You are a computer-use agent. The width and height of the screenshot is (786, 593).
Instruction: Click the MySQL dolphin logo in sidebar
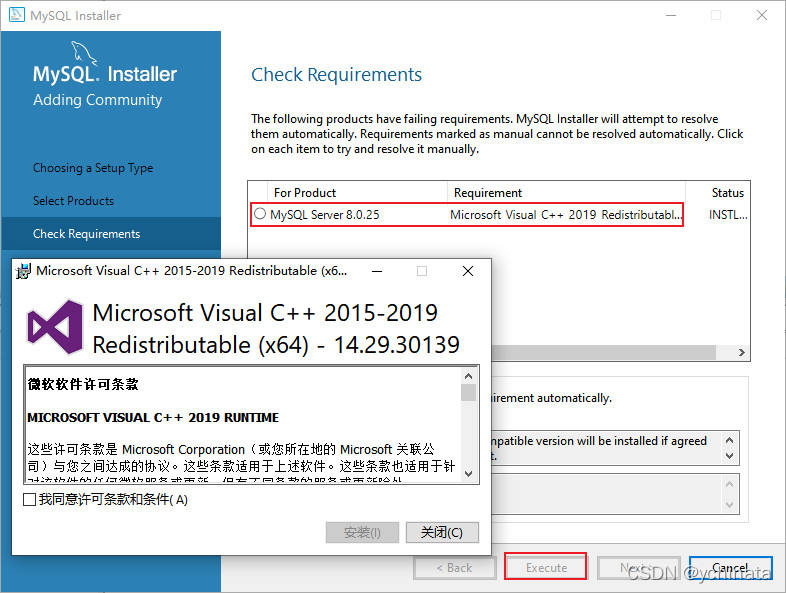click(84, 53)
